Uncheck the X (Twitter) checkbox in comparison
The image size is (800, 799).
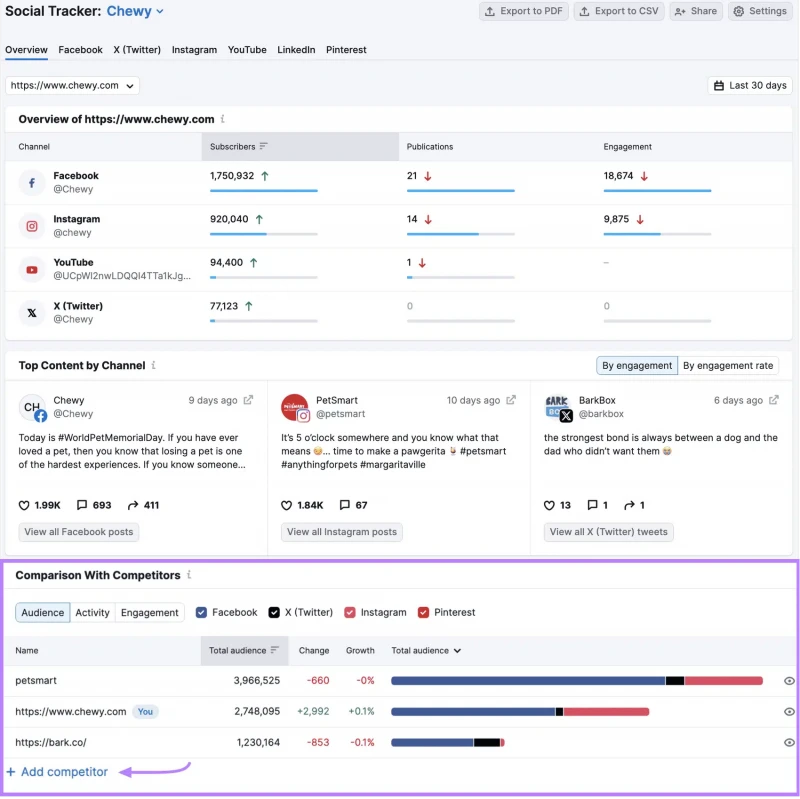274,612
